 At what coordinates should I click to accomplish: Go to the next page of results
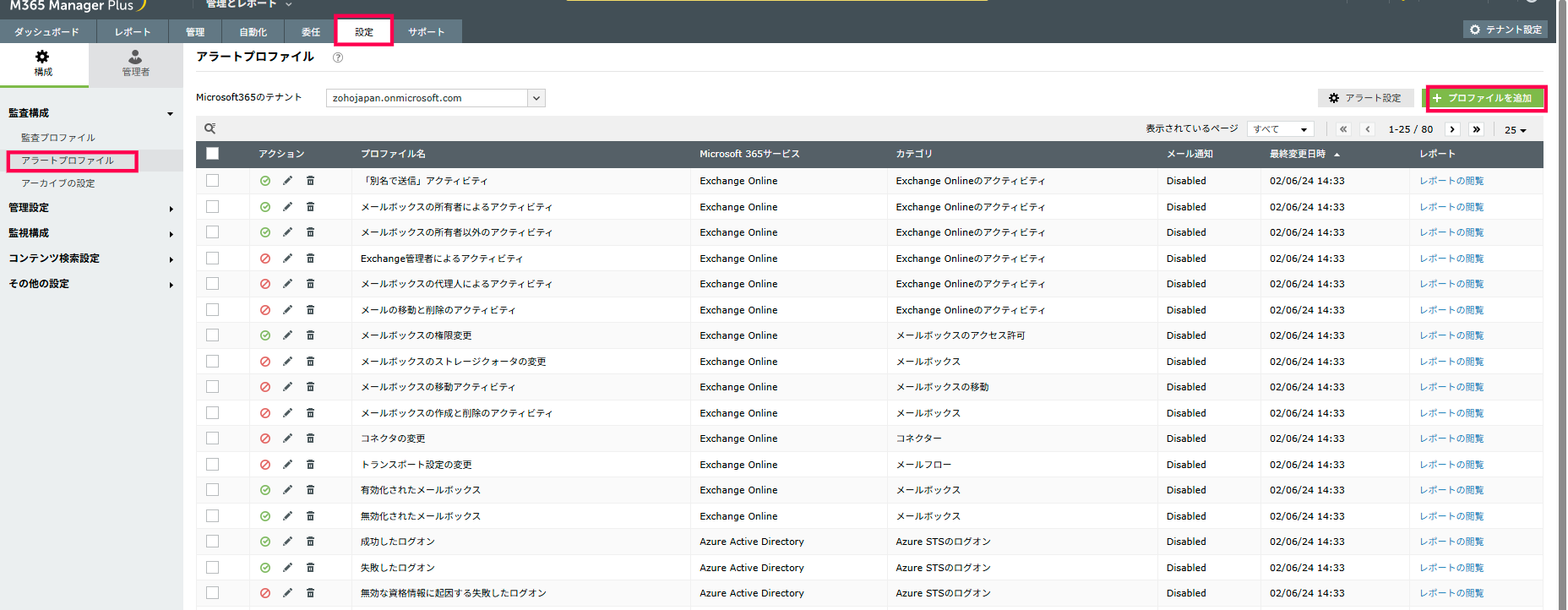point(1452,129)
